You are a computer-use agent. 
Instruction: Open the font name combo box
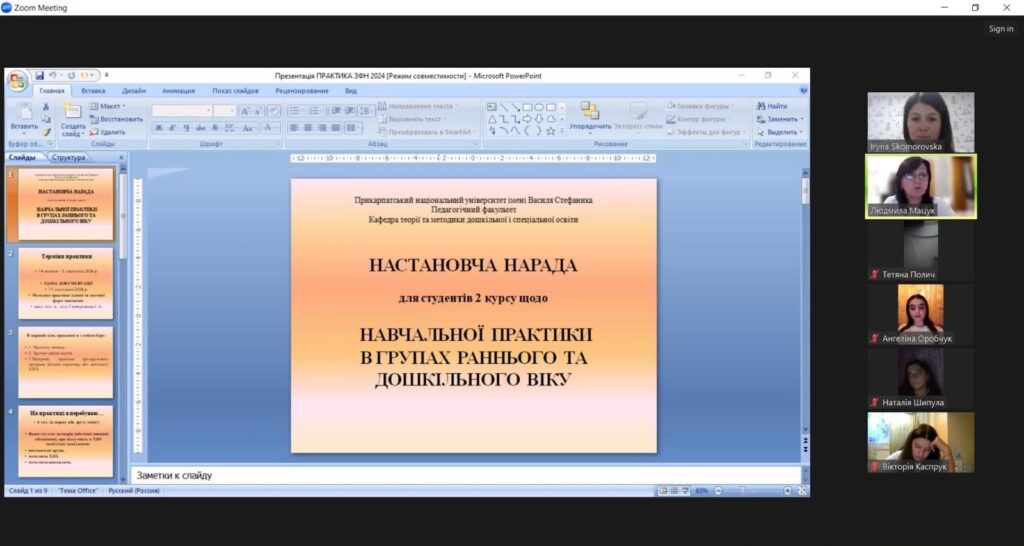point(181,110)
